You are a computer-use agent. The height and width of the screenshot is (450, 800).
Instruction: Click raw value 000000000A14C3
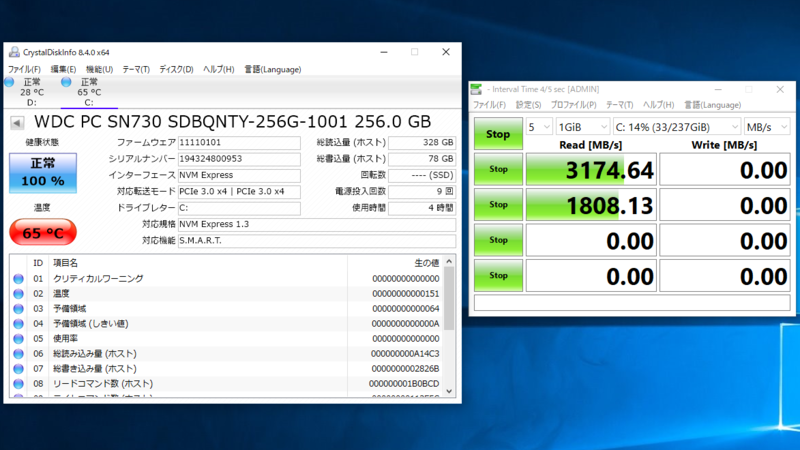(x=405, y=354)
